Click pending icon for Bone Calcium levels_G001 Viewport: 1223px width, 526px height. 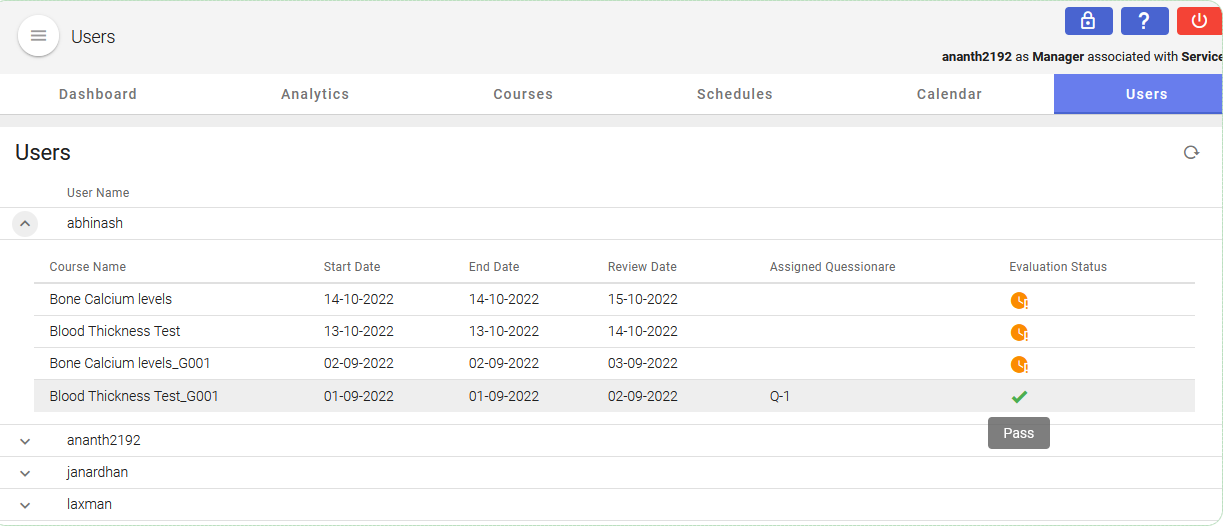point(1019,364)
